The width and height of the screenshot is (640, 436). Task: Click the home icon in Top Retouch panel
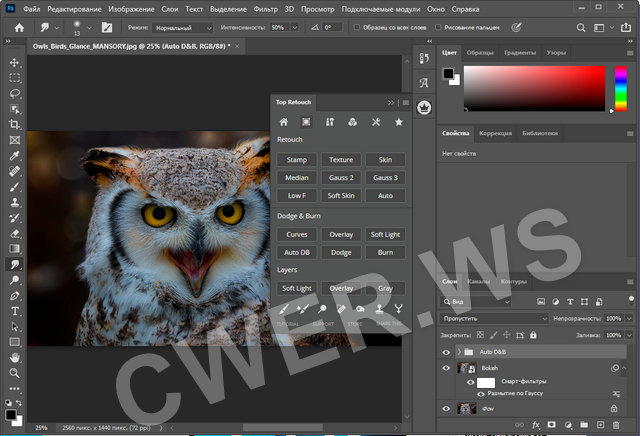pos(284,122)
